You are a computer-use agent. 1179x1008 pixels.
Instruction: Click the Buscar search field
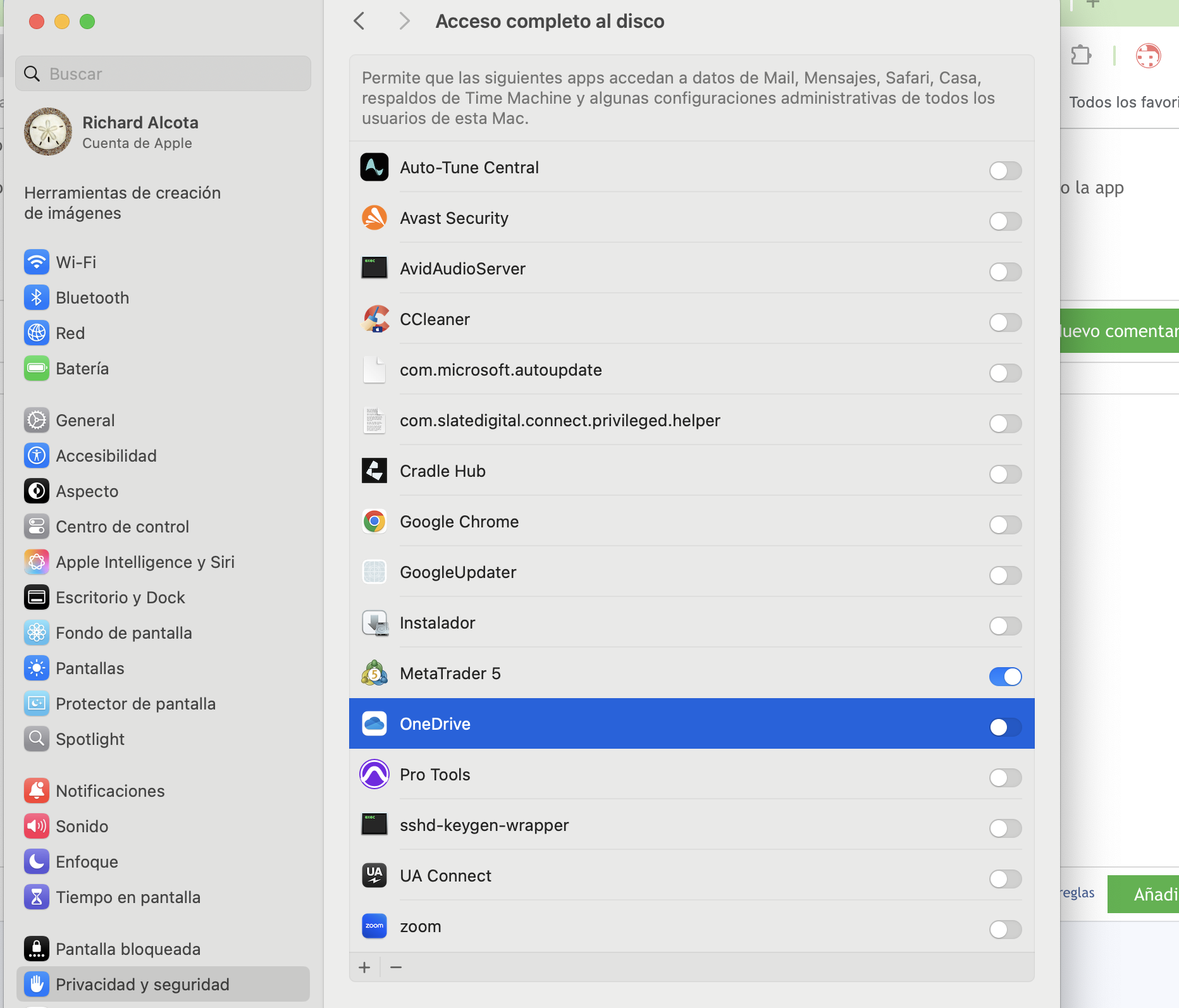coord(163,74)
